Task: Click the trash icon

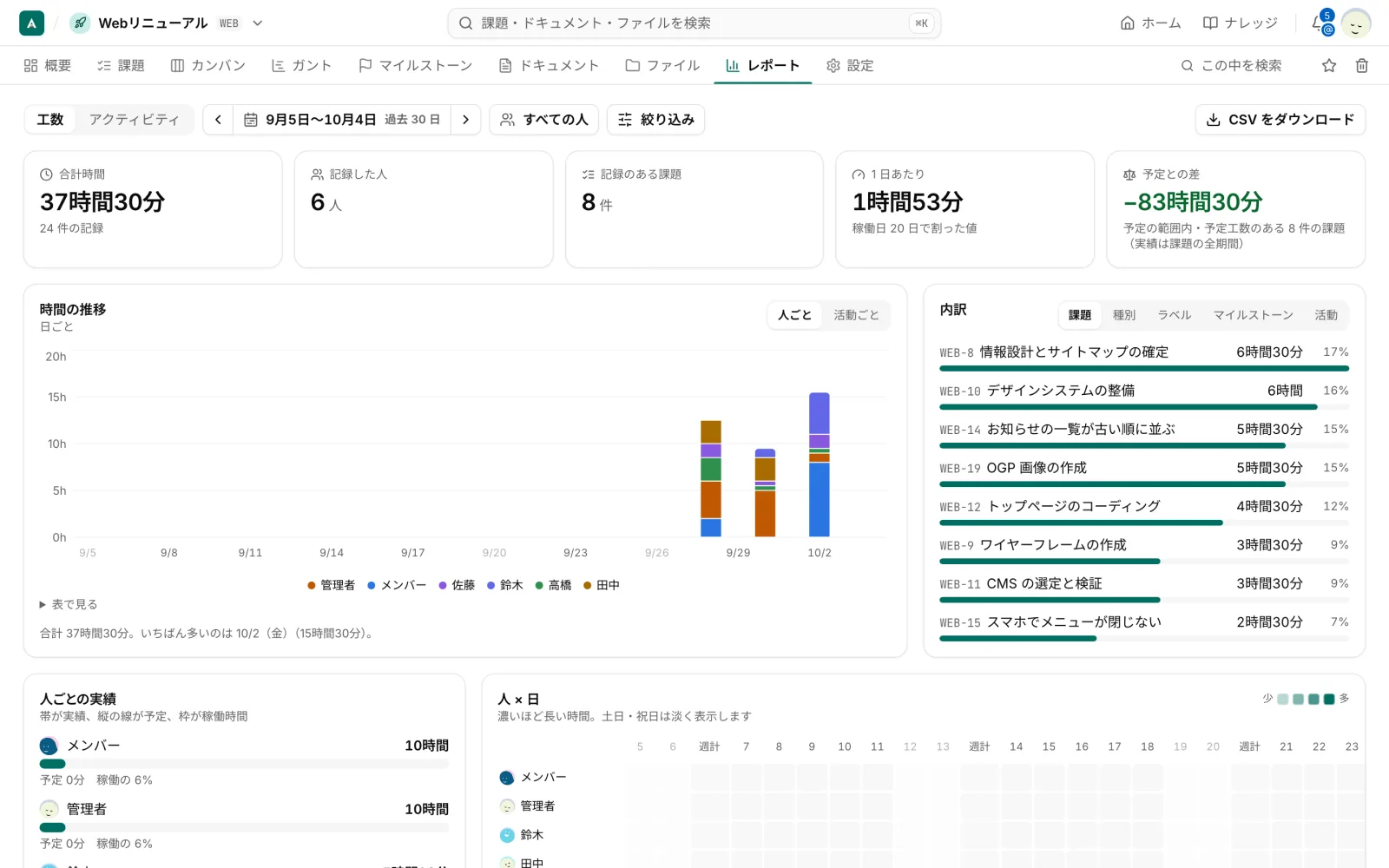Action: (x=1361, y=66)
